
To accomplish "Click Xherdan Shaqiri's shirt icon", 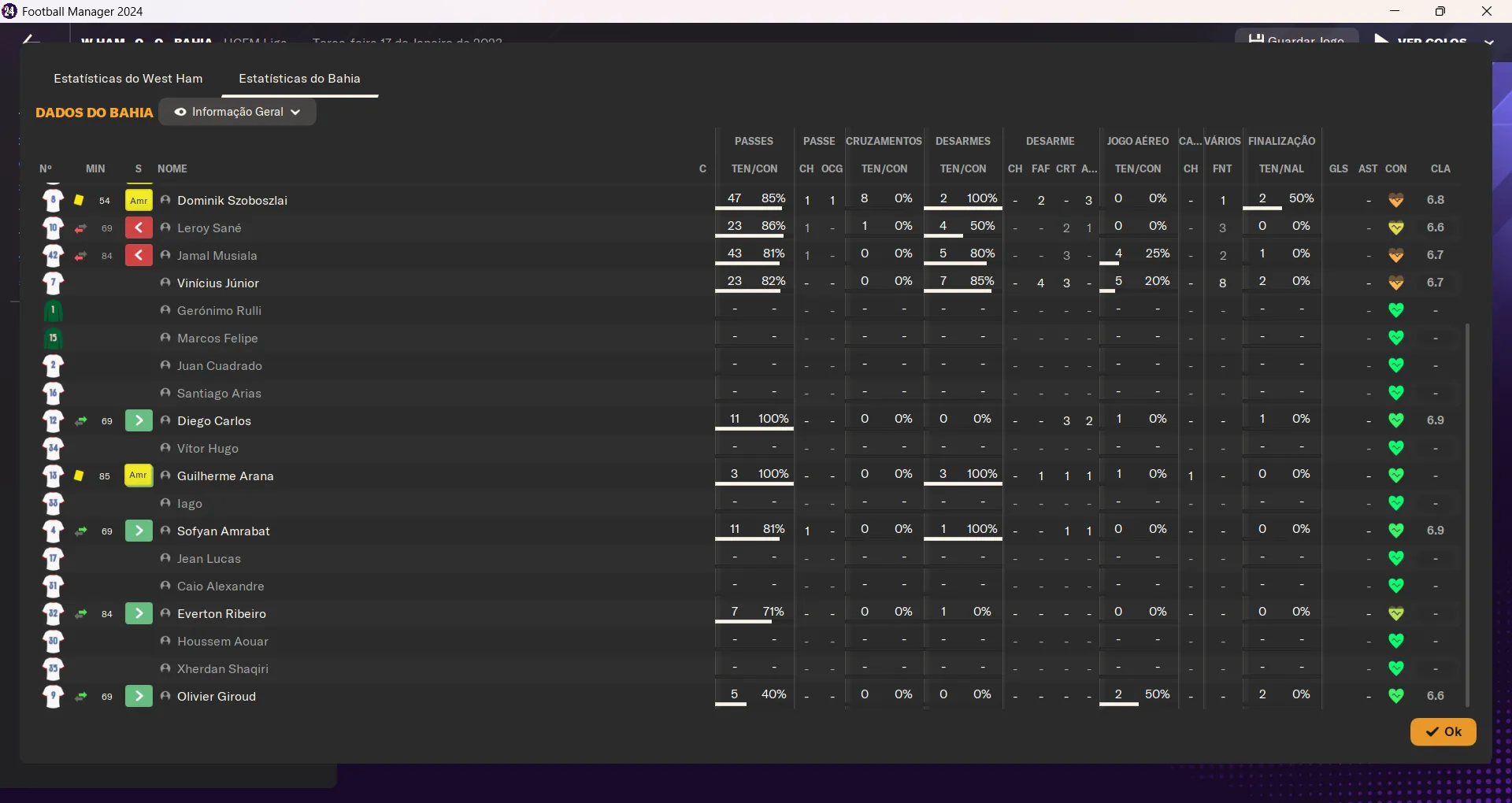I will point(53,669).
